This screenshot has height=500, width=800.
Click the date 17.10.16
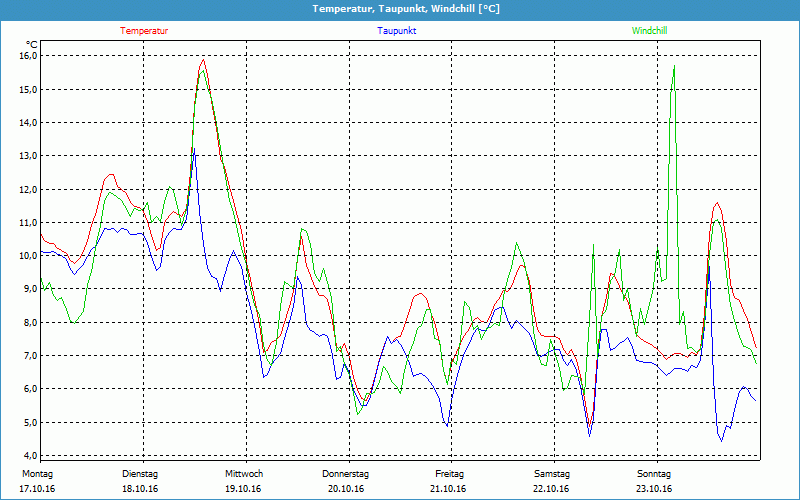[x=37, y=489]
